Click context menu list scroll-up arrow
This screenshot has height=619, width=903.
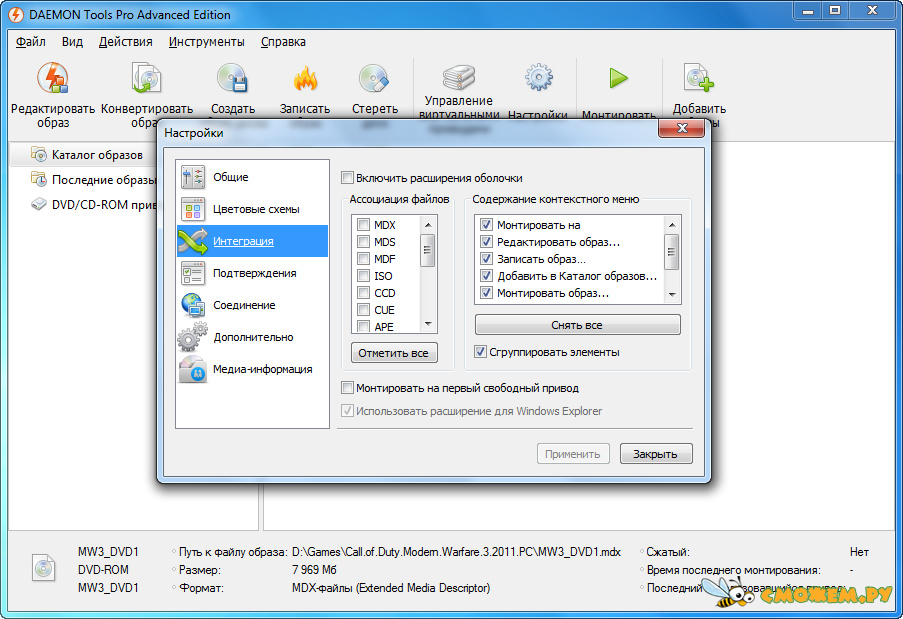(x=672, y=224)
